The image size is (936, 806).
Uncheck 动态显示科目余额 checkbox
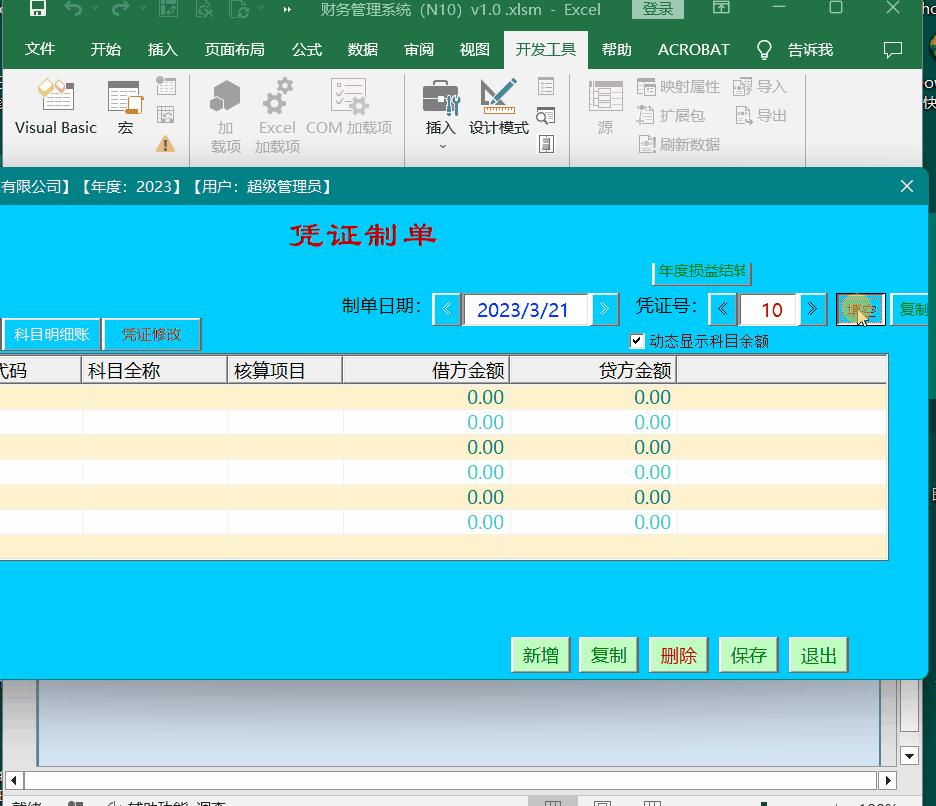click(x=637, y=338)
